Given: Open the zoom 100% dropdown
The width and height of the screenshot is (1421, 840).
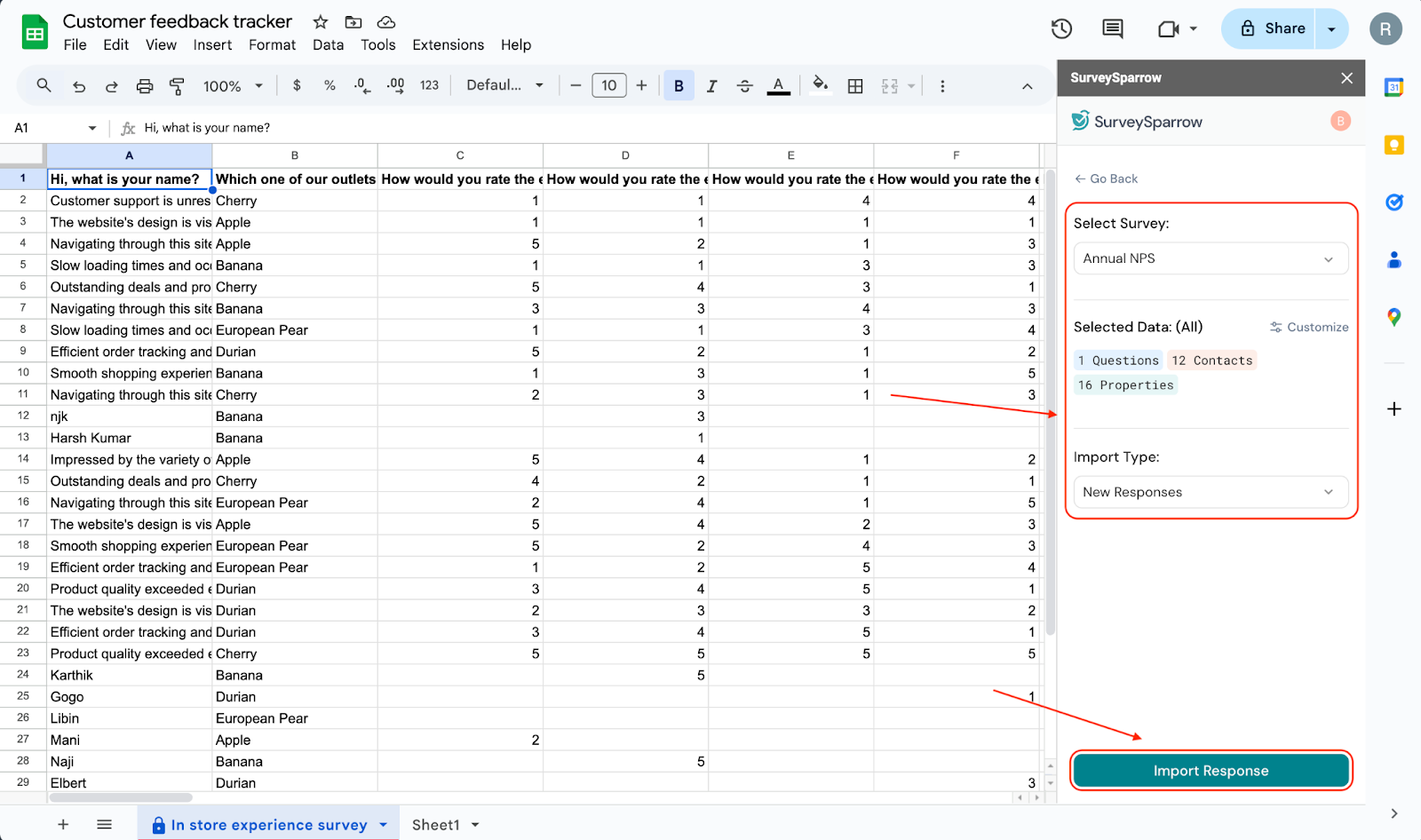Looking at the screenshot, I should 233,86.
